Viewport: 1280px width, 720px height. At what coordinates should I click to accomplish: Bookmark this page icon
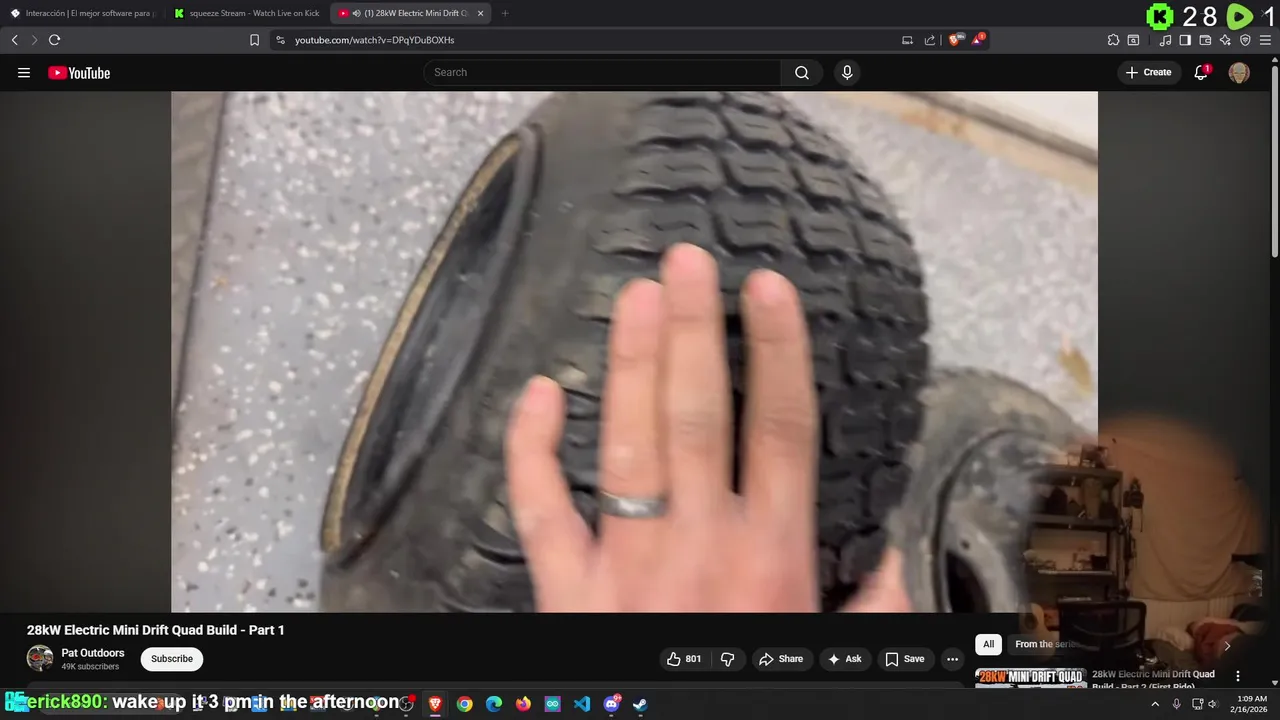254,40
